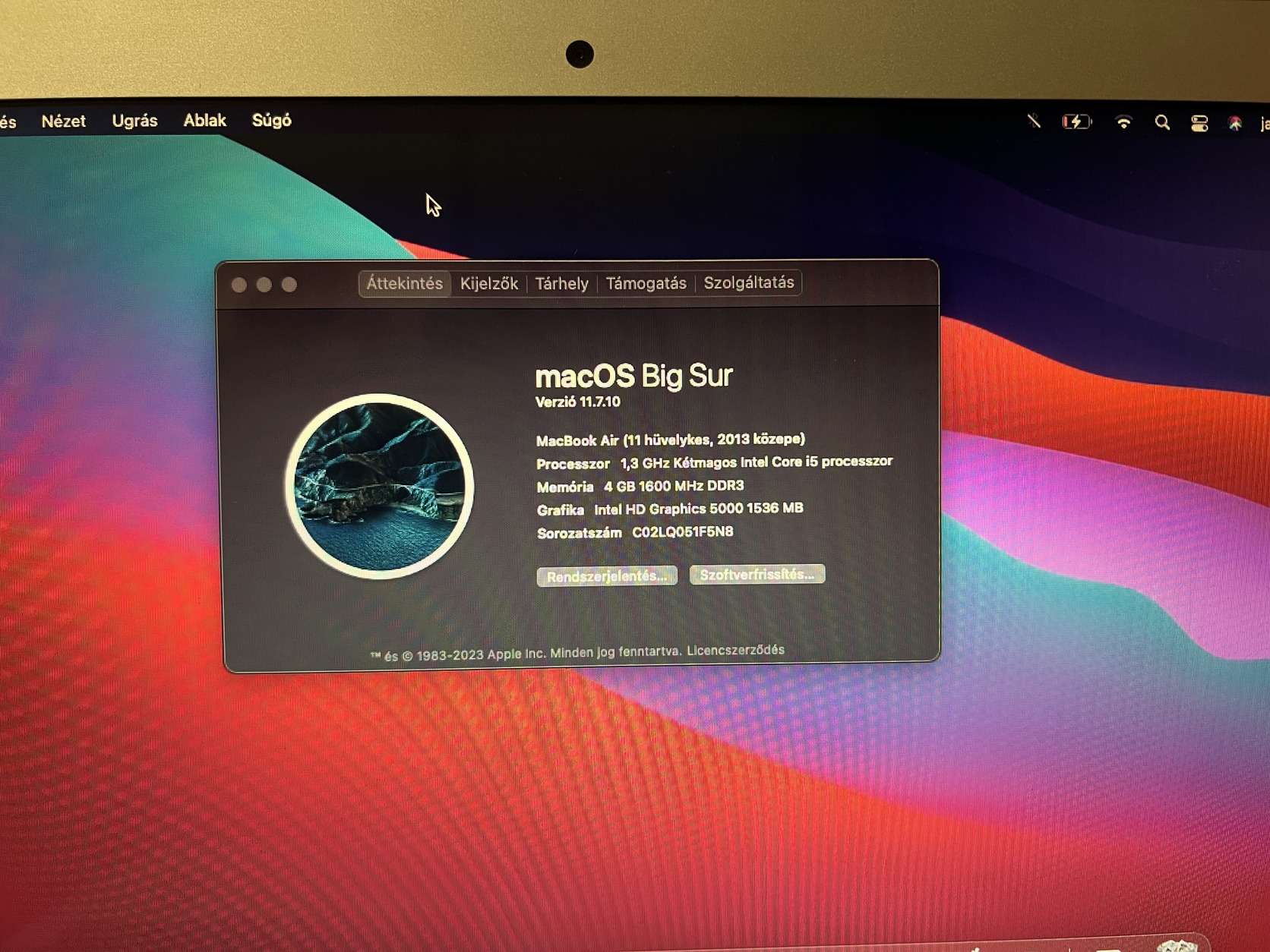Screen dimensions: 1270x952
Task: Minimize the About This Mac window
Action: point(264,285)
